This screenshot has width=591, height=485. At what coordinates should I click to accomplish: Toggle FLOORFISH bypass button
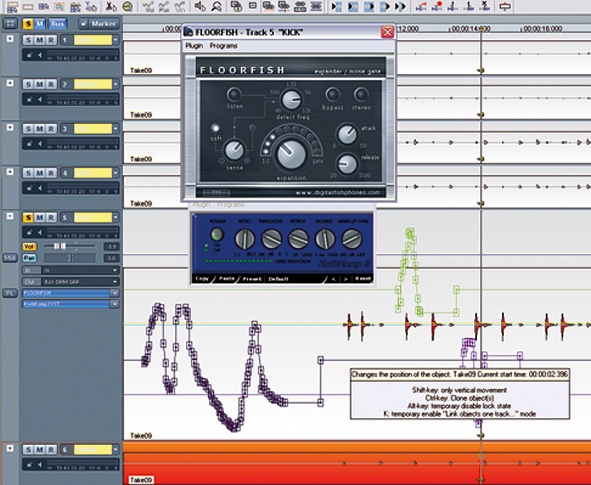click(x=332, y=94)
